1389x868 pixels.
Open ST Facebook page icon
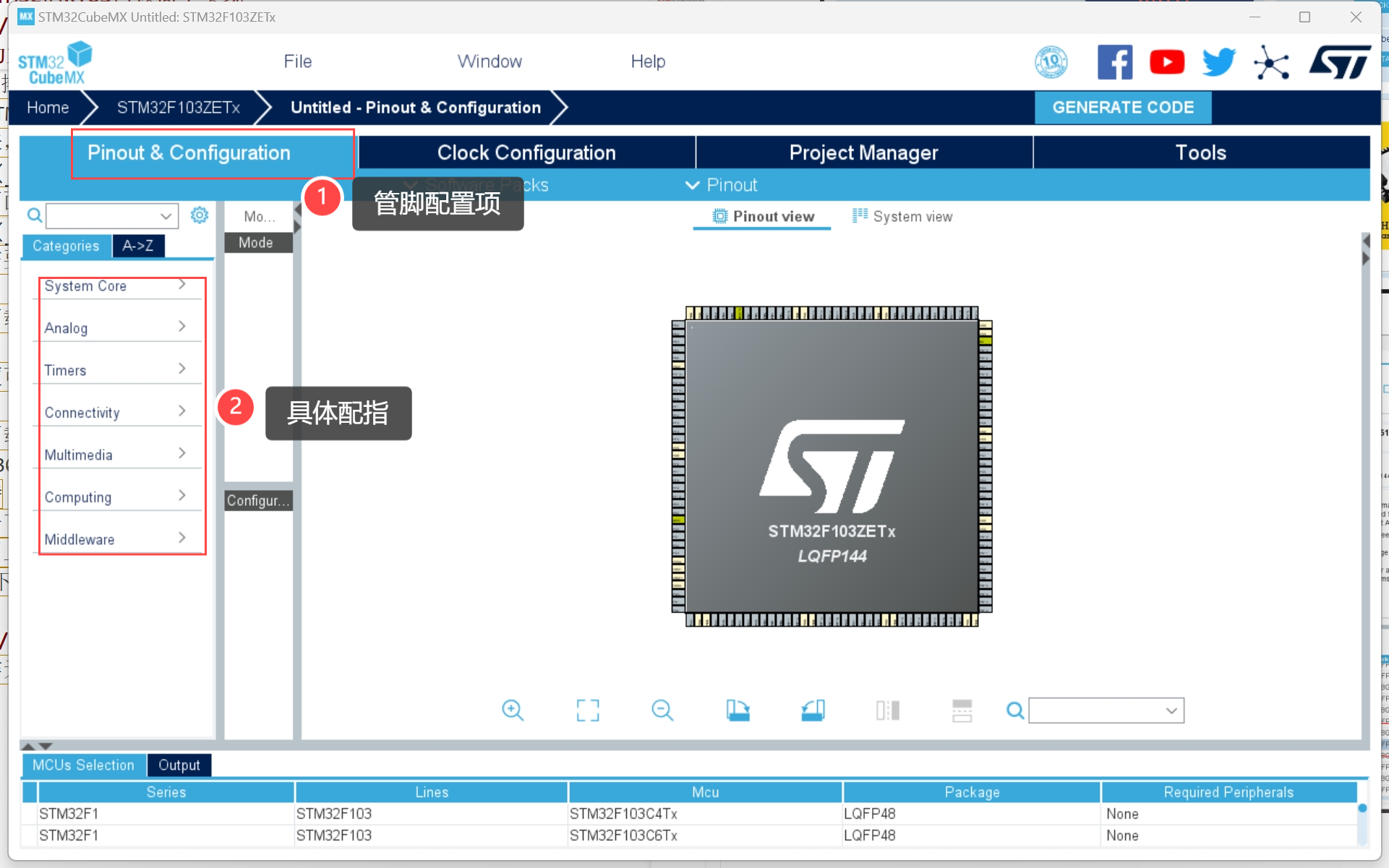(x=1114, y=62)
